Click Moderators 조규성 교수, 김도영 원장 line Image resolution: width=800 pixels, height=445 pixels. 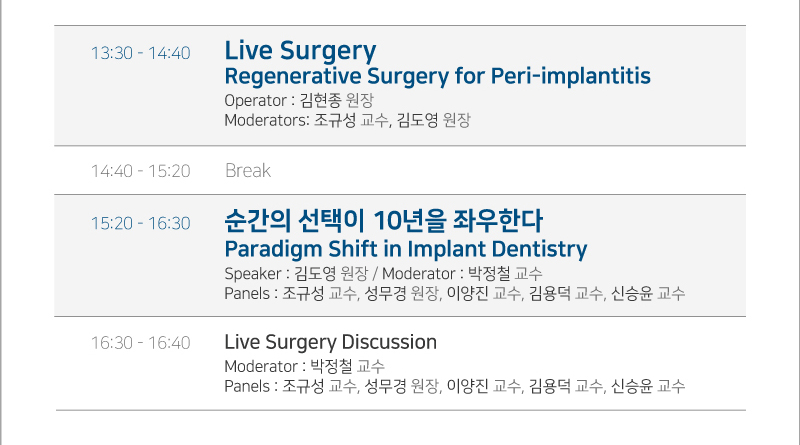click(347, 120)
